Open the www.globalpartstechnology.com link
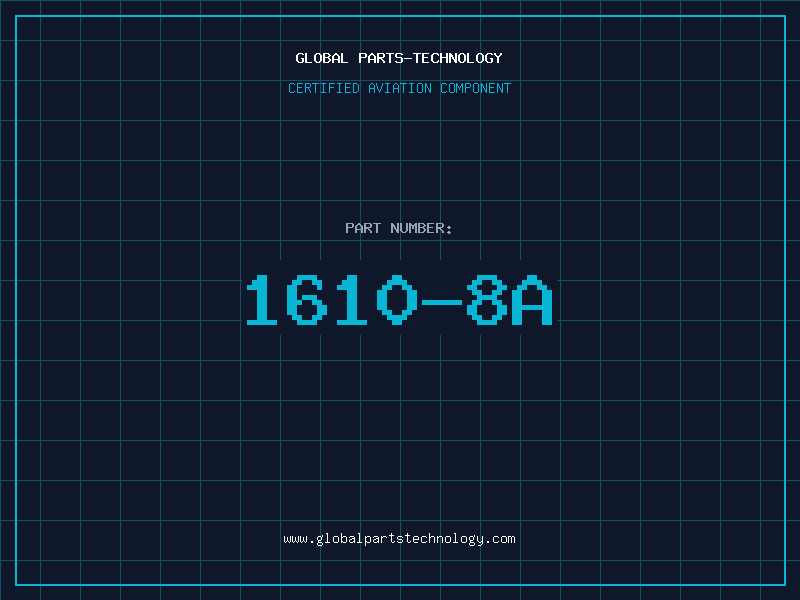The height and width of the screenshot is (600, 800). coord(399,539)
